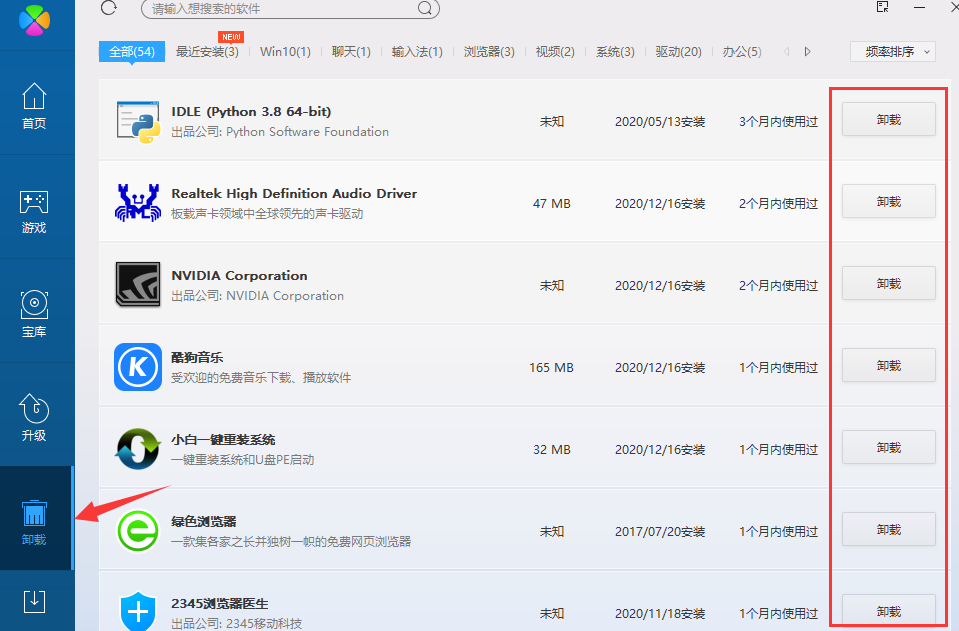Click the 165 MB size value
The image size is (959, 631).
552,367
